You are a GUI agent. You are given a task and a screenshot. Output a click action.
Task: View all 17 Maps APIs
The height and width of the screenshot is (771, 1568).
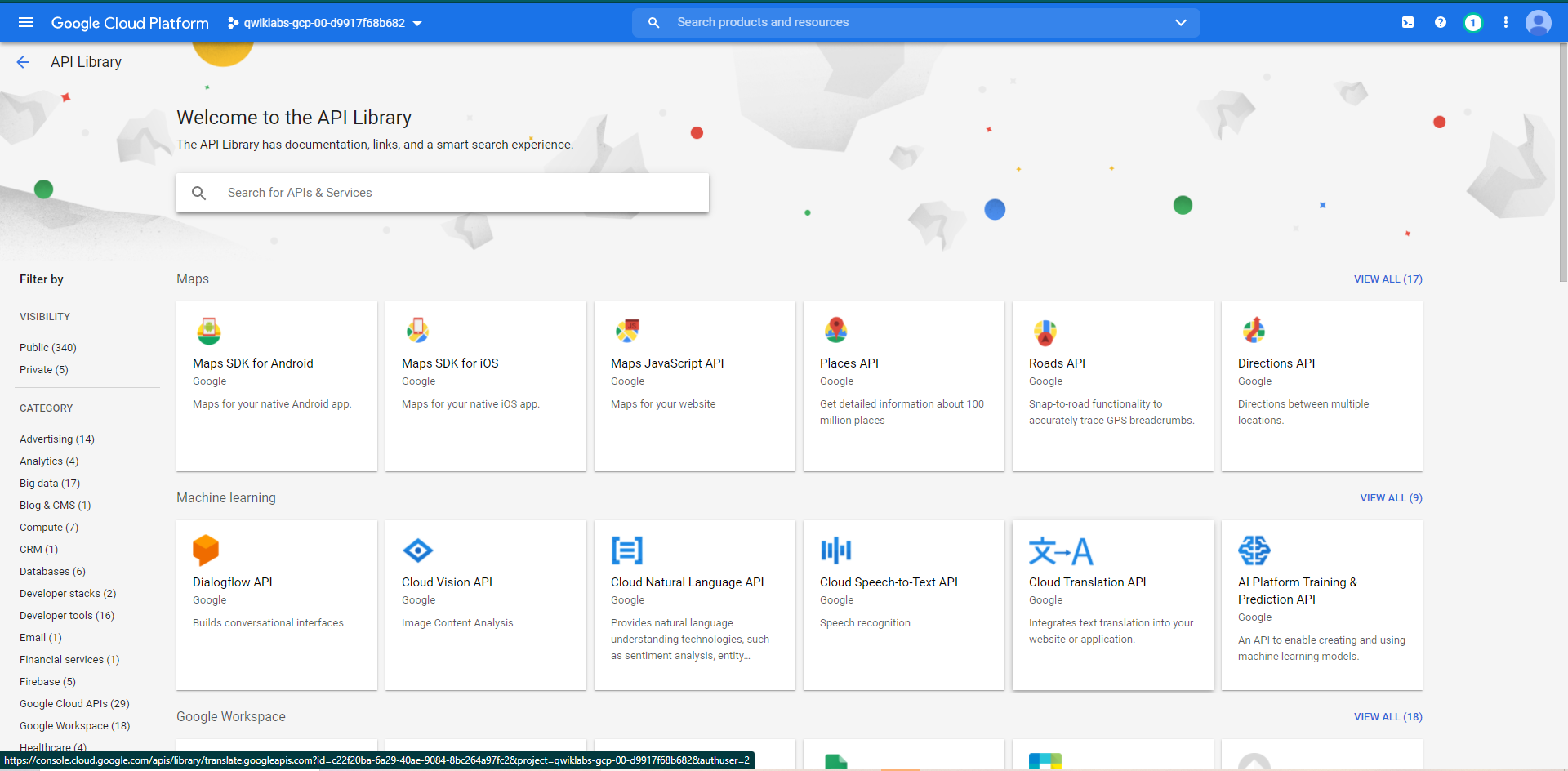1388,279
